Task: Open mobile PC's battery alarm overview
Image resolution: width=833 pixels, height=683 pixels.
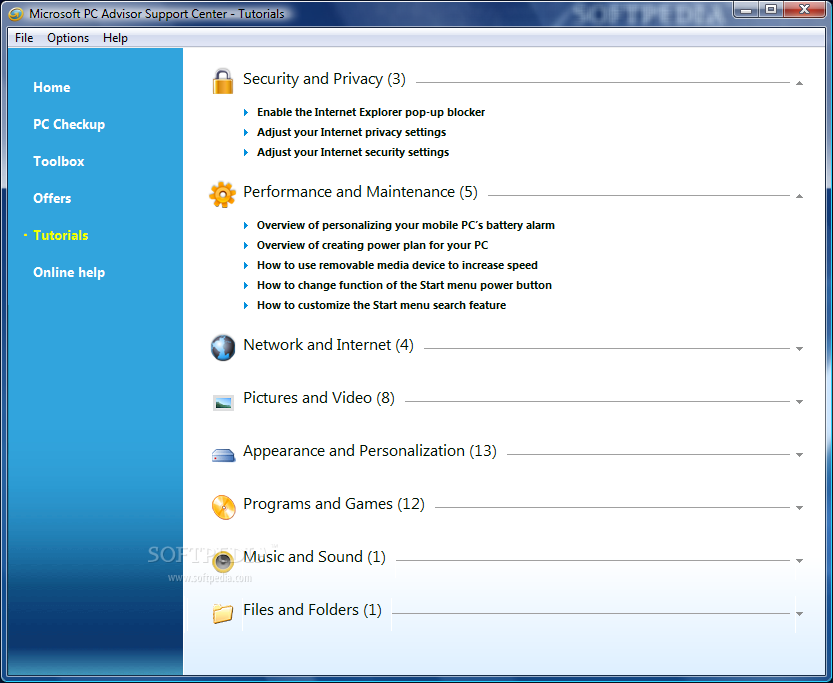Action: [x=406, y=225]
